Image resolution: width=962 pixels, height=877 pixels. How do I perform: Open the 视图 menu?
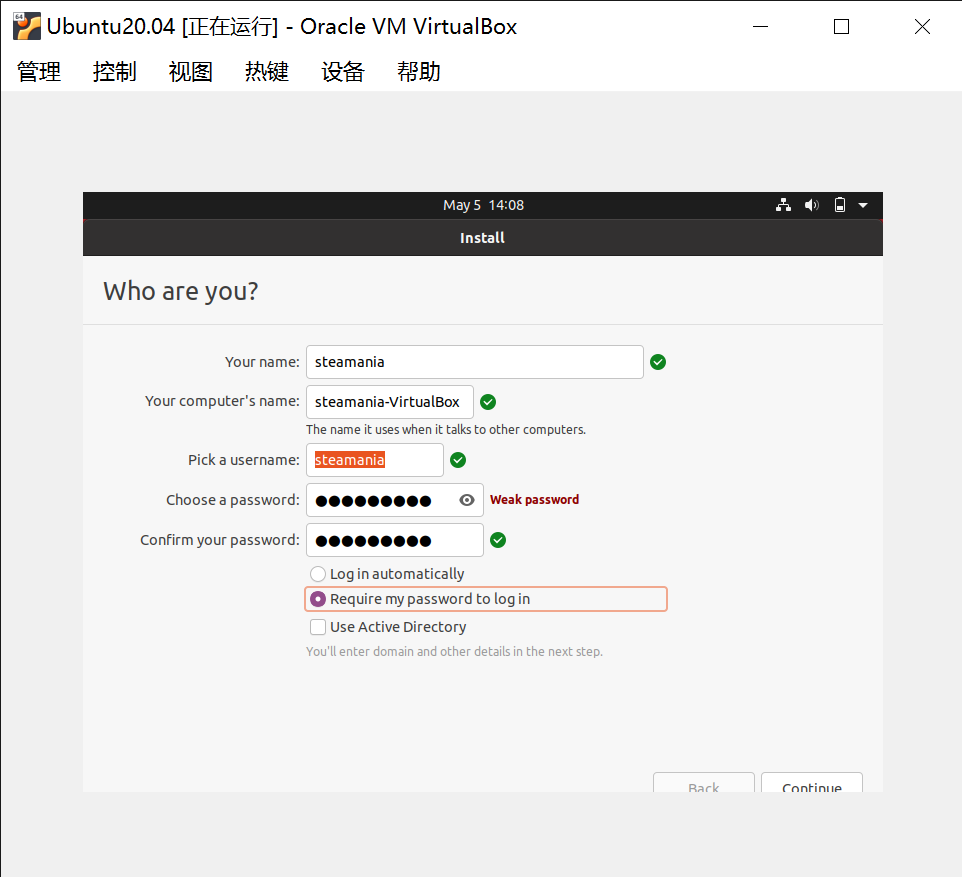pos(191,72)
